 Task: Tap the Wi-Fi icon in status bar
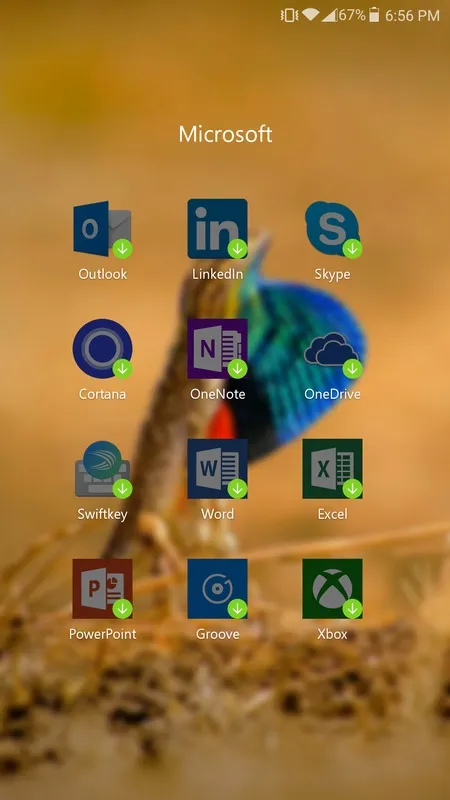pyautogui.click(x=310, y=15)
